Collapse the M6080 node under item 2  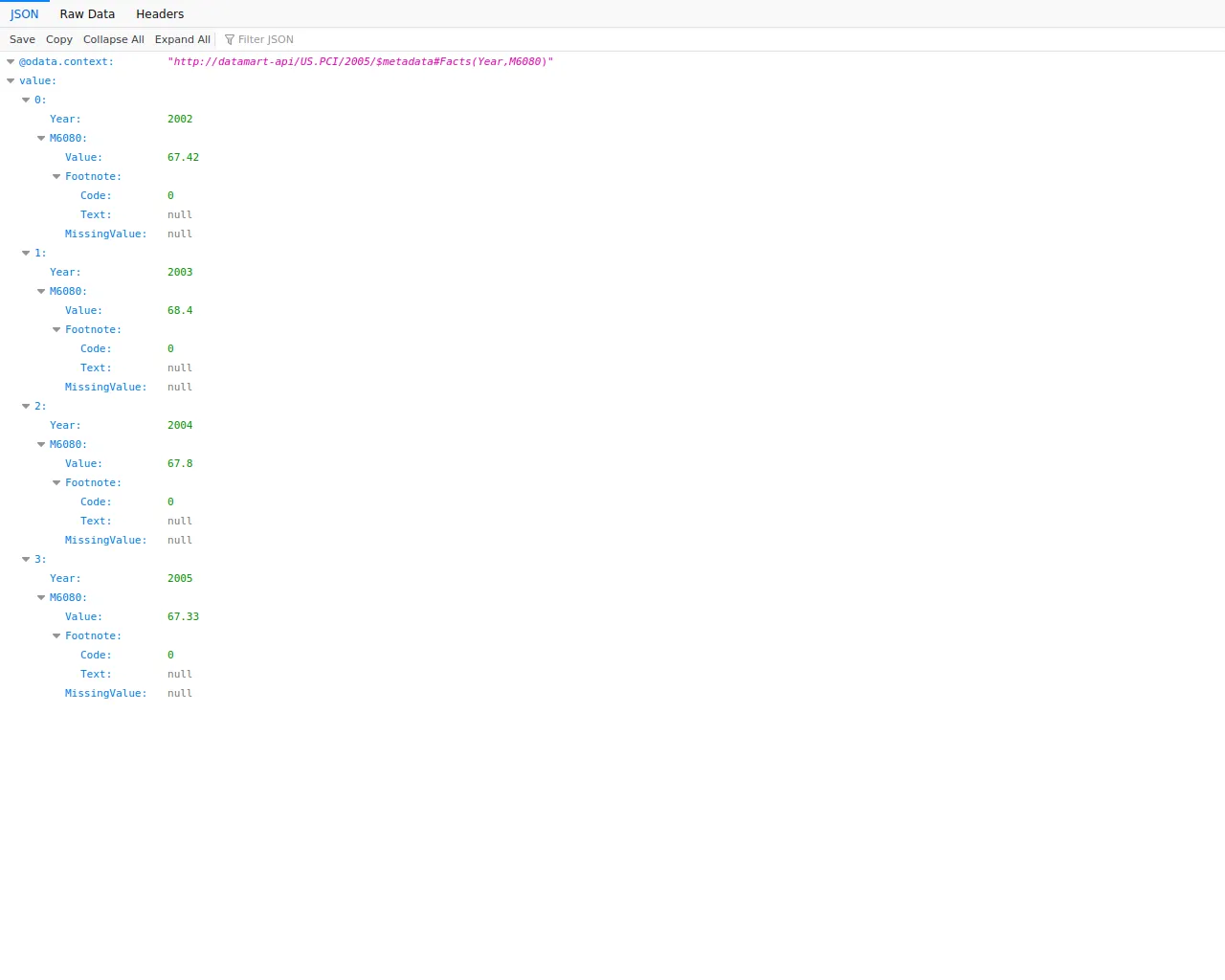tap(41, 444)
